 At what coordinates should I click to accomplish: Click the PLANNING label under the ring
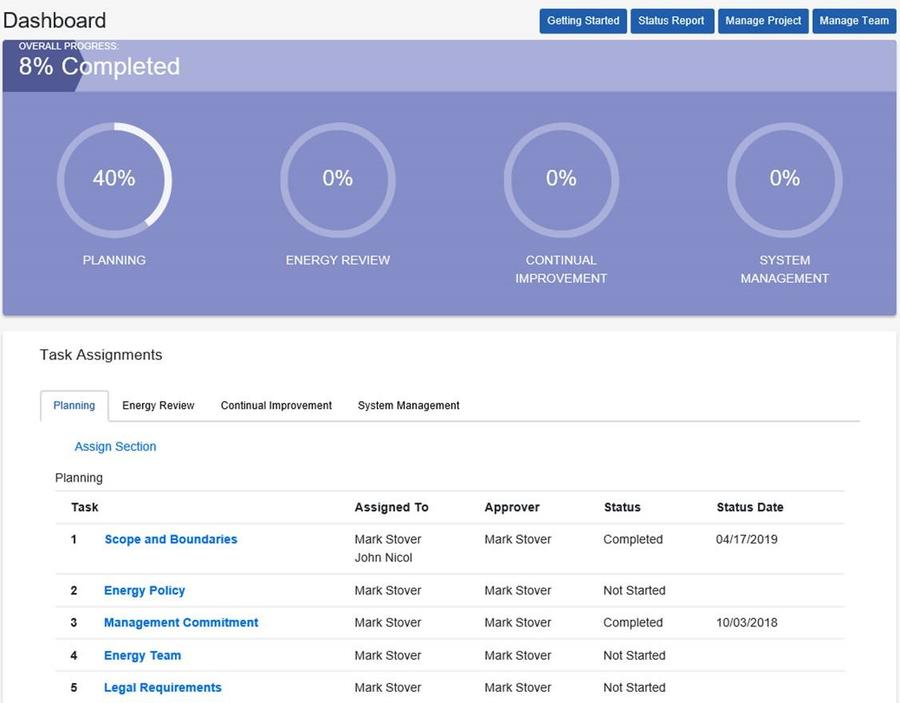coord(114,260)
